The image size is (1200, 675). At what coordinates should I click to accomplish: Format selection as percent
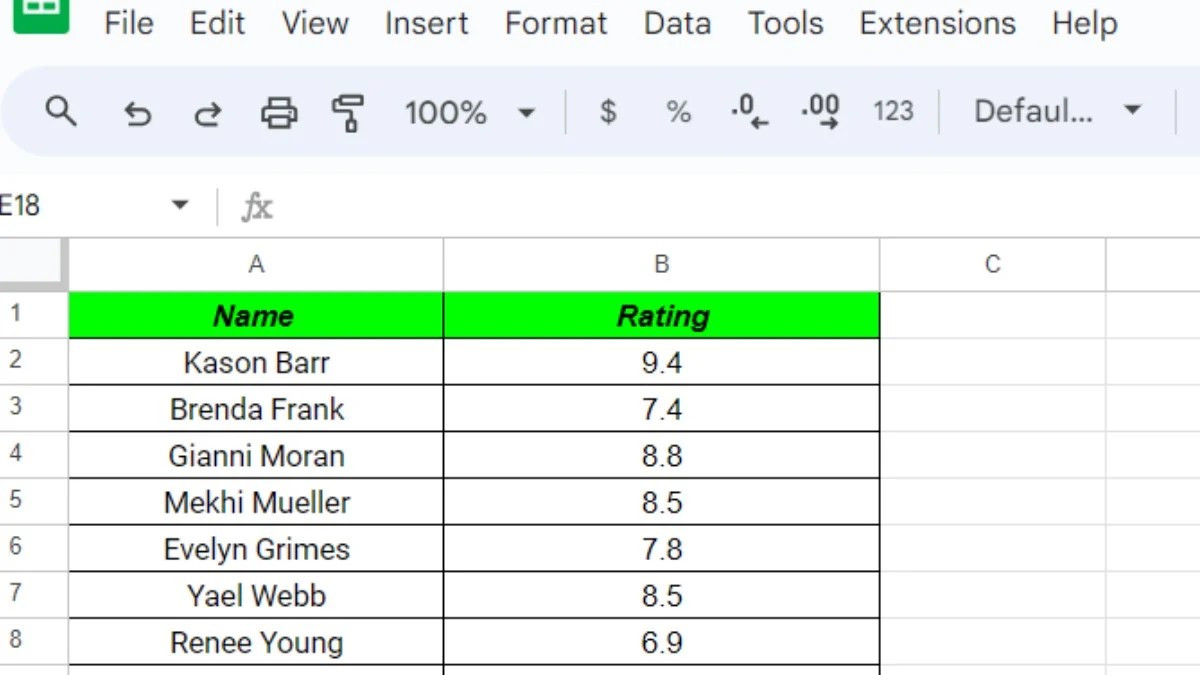click(x=678, y=112)
